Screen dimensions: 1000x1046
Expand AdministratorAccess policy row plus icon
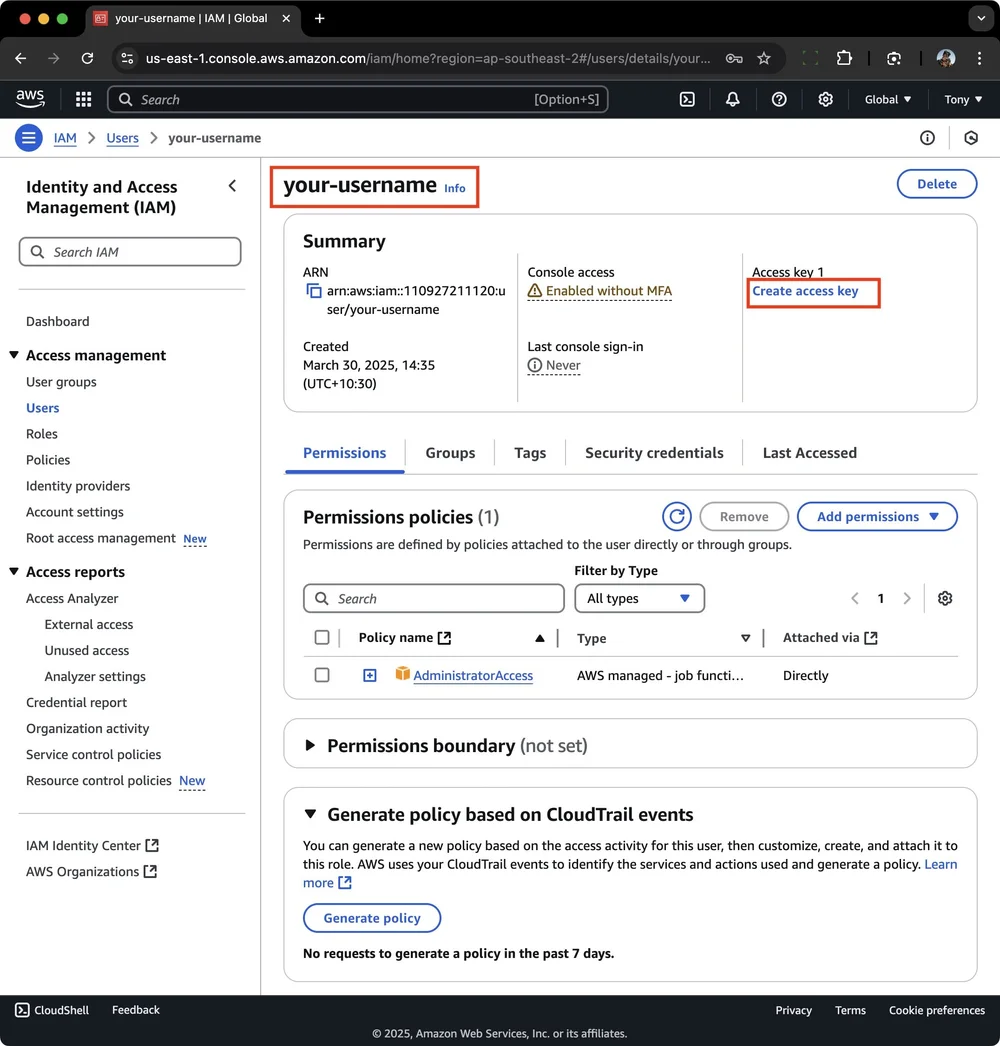click(370, 675)
